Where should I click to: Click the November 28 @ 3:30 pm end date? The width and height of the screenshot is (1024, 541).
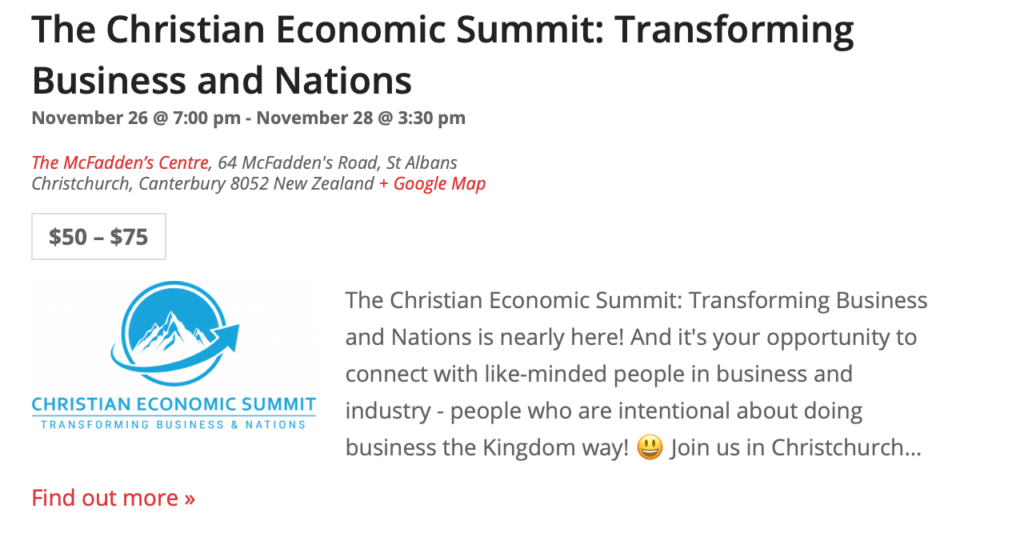[x=361, y=118]
